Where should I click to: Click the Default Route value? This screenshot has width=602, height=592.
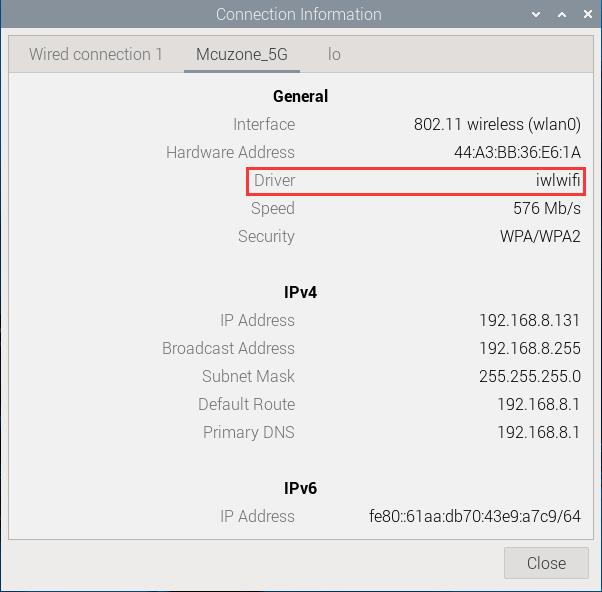(539, 404)
